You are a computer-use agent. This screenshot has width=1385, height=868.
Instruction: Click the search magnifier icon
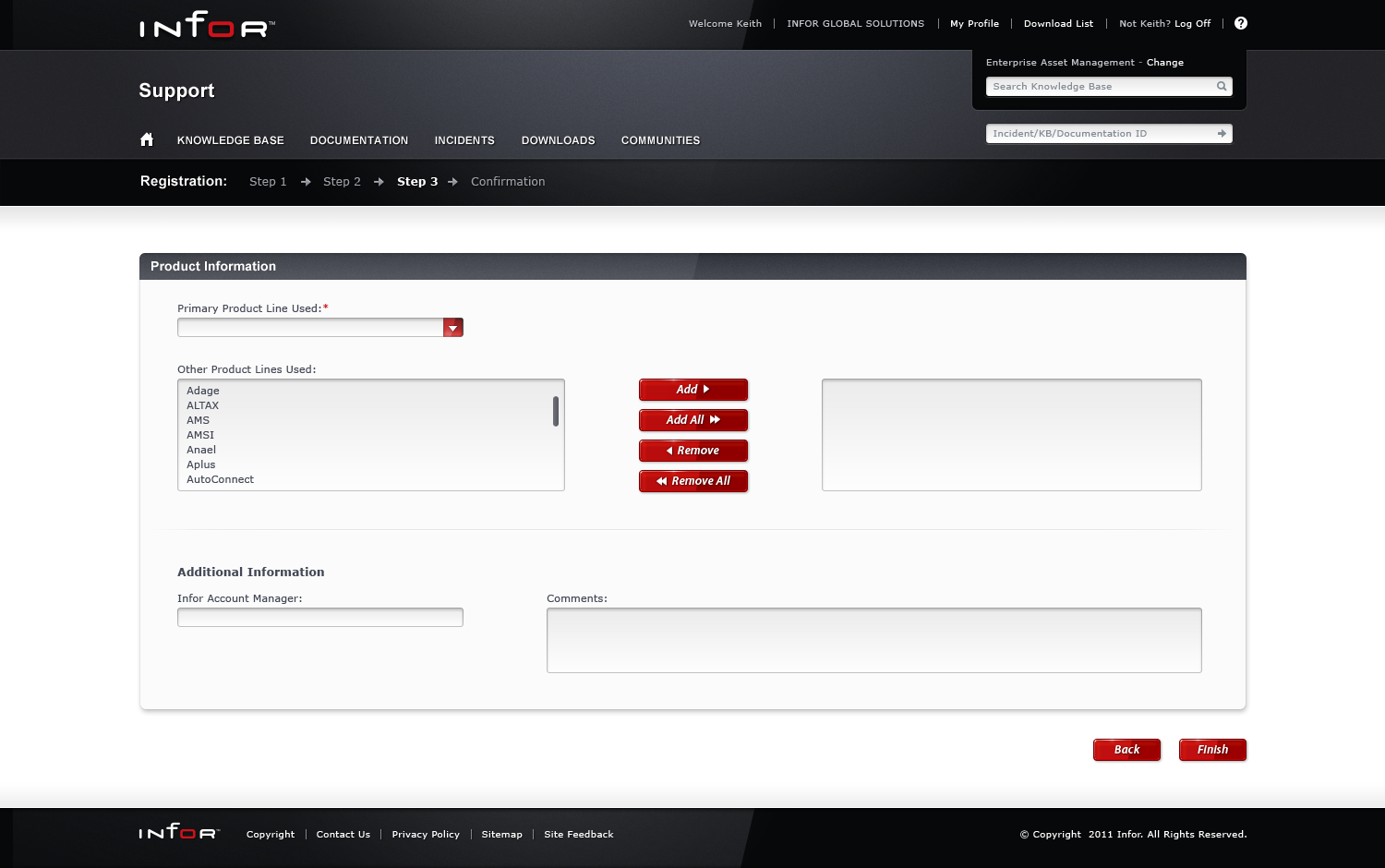point(1222,87)
